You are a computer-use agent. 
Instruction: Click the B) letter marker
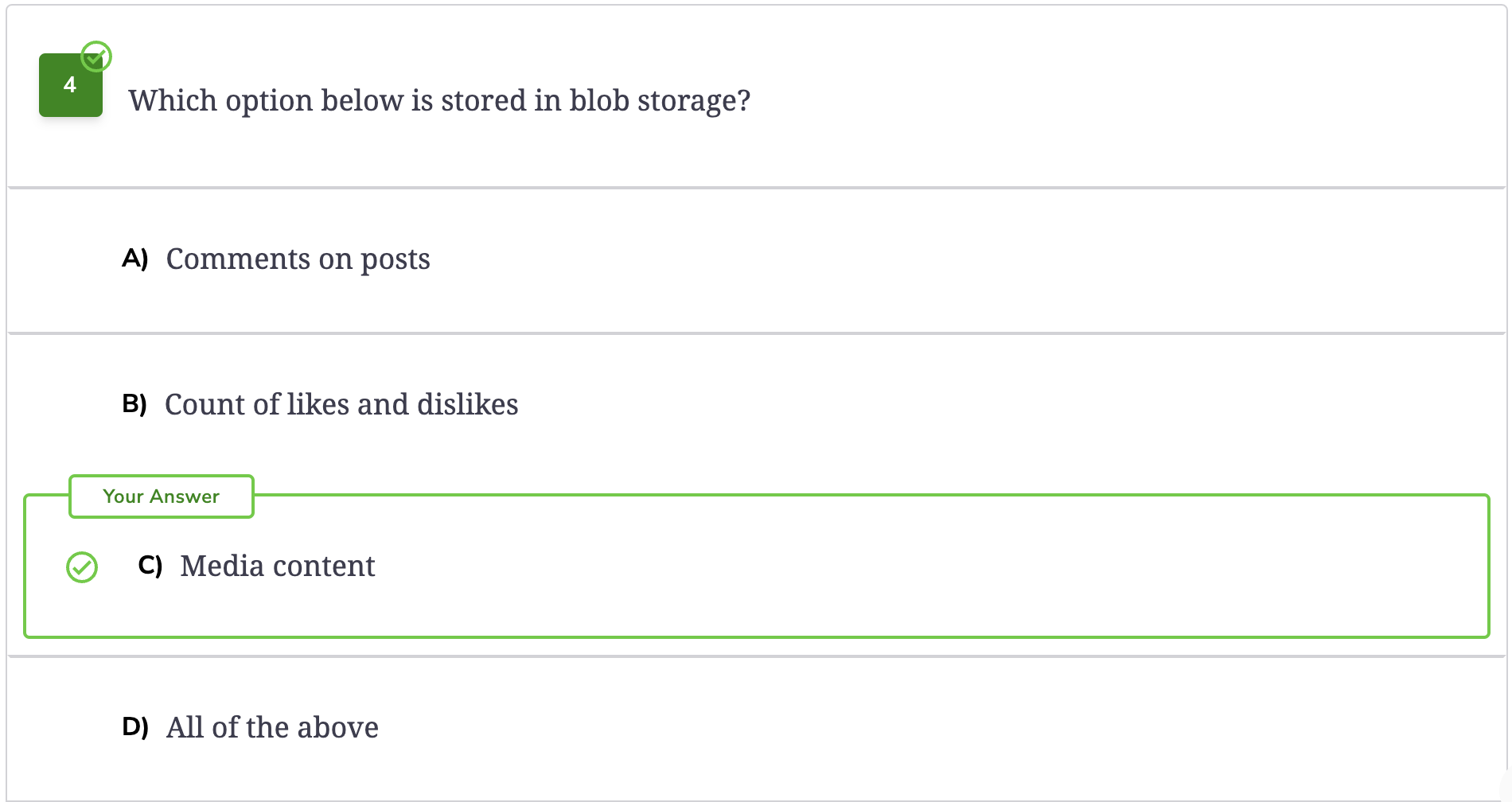click(134, 404)
